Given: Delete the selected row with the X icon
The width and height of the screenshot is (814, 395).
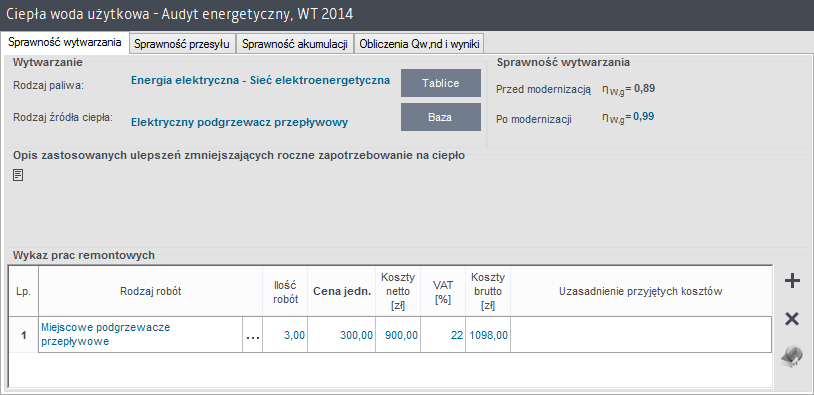Looking at the screenshot, I should pos(792,319).
